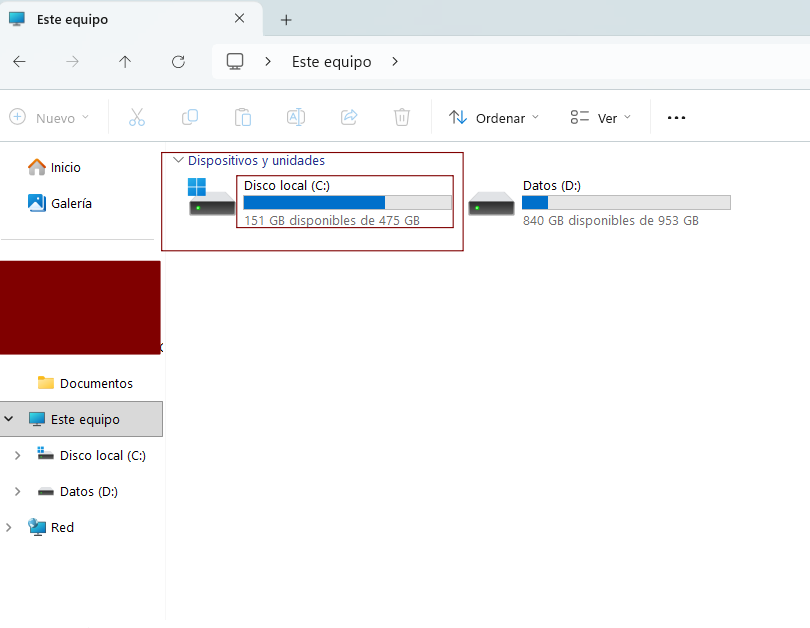Collapse the Dispositivos y unidades group
The width and height of the screenshot is (810, 628).
(178, 160)
